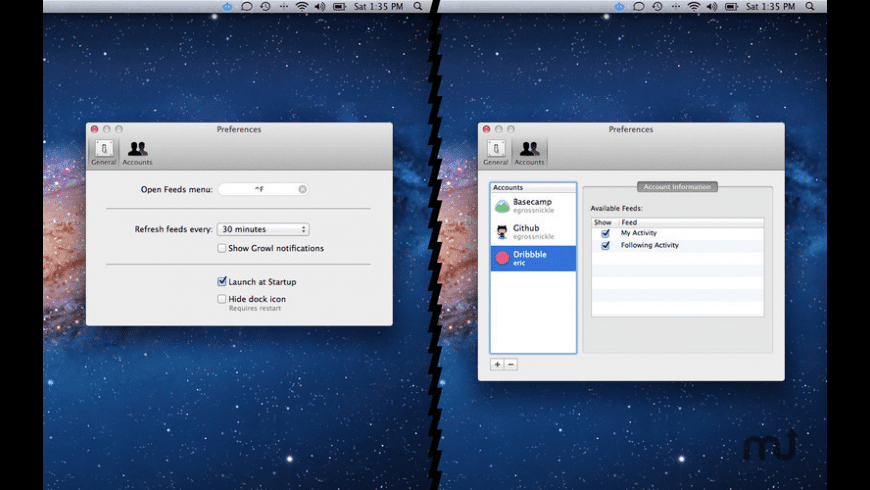Screen dimensions: 870x490
Task: Click the Show column header
Action: pyautogui.click(x=605, y=222)
